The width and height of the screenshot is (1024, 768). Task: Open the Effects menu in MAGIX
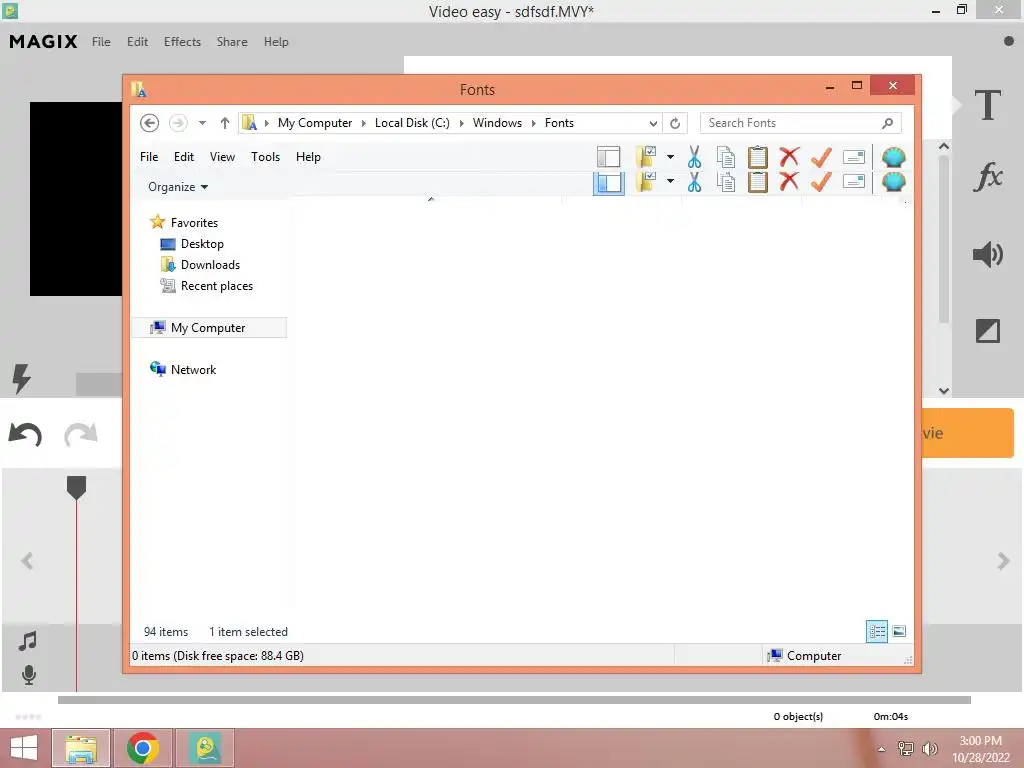[x=182, y=42]
